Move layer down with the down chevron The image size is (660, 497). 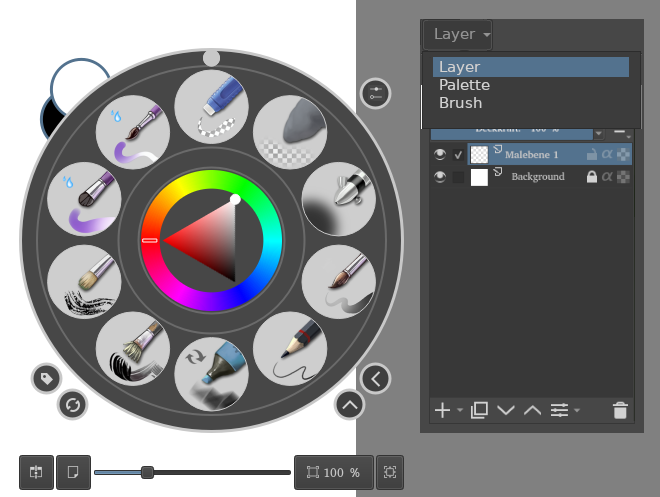505,410
